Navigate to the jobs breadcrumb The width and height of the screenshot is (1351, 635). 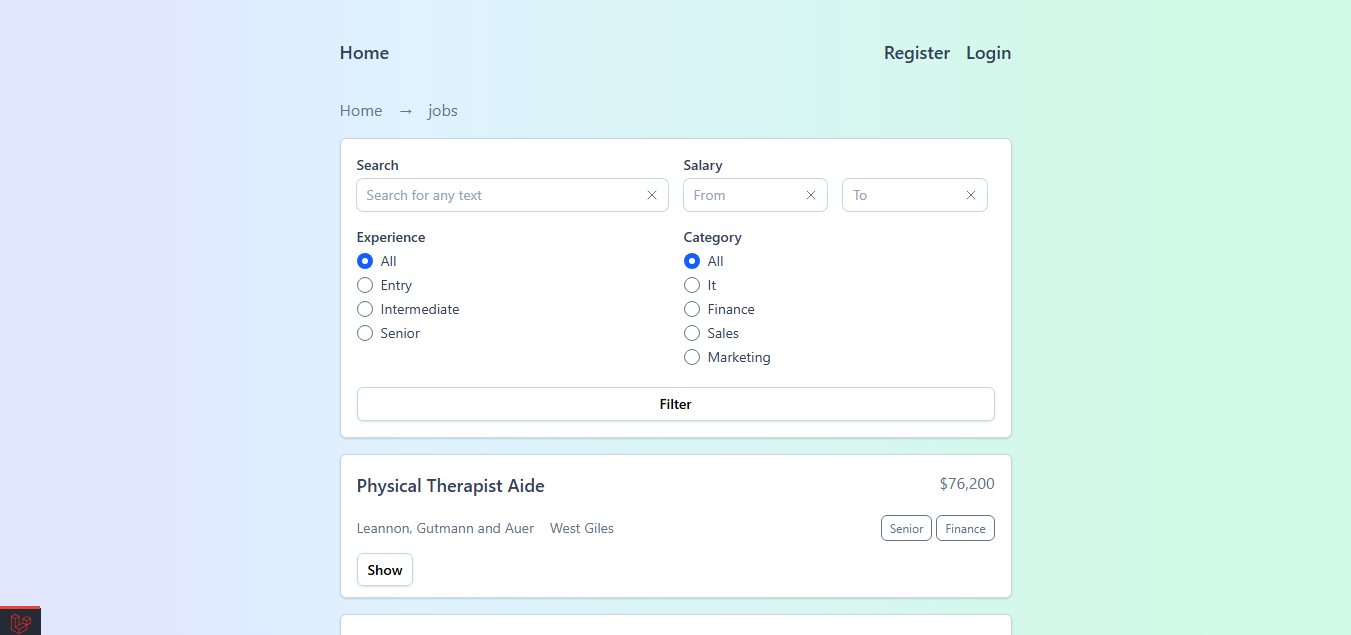(442, 110)
